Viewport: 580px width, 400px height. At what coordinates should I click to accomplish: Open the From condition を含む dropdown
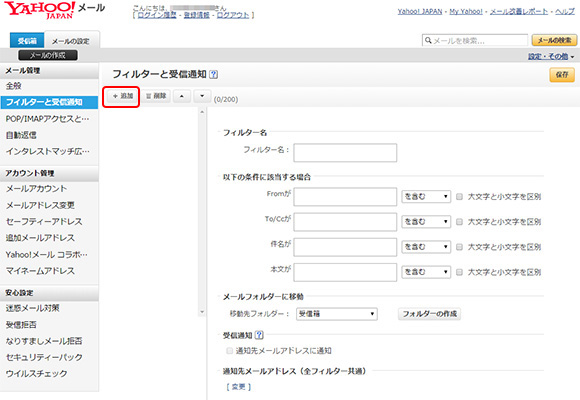[426, 196]
